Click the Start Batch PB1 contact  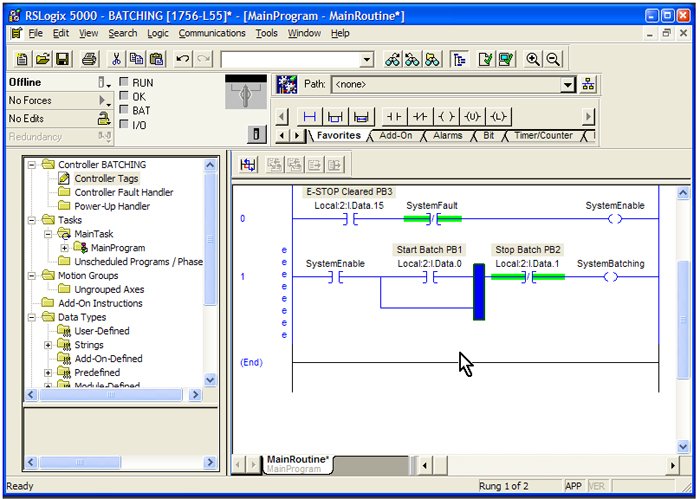pyautogui.click(x=429, y=277)
